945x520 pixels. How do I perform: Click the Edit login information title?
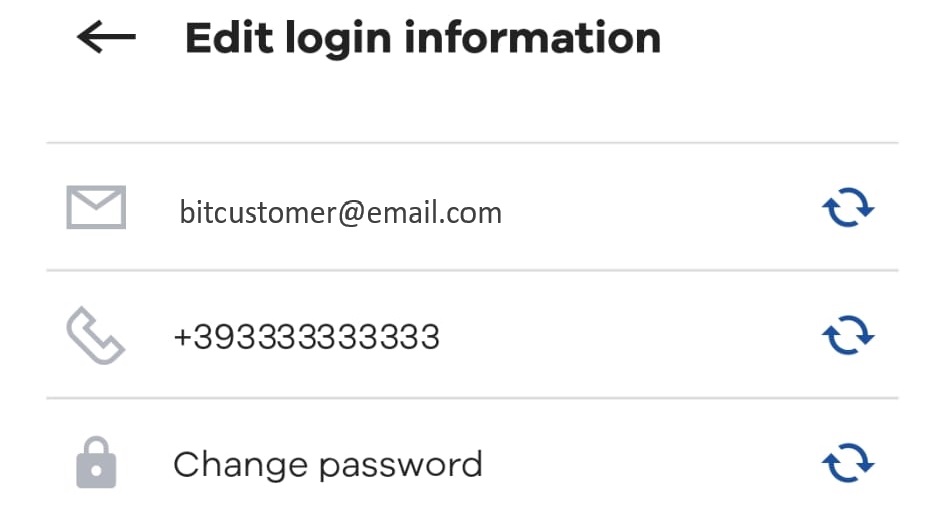[423, 38]
